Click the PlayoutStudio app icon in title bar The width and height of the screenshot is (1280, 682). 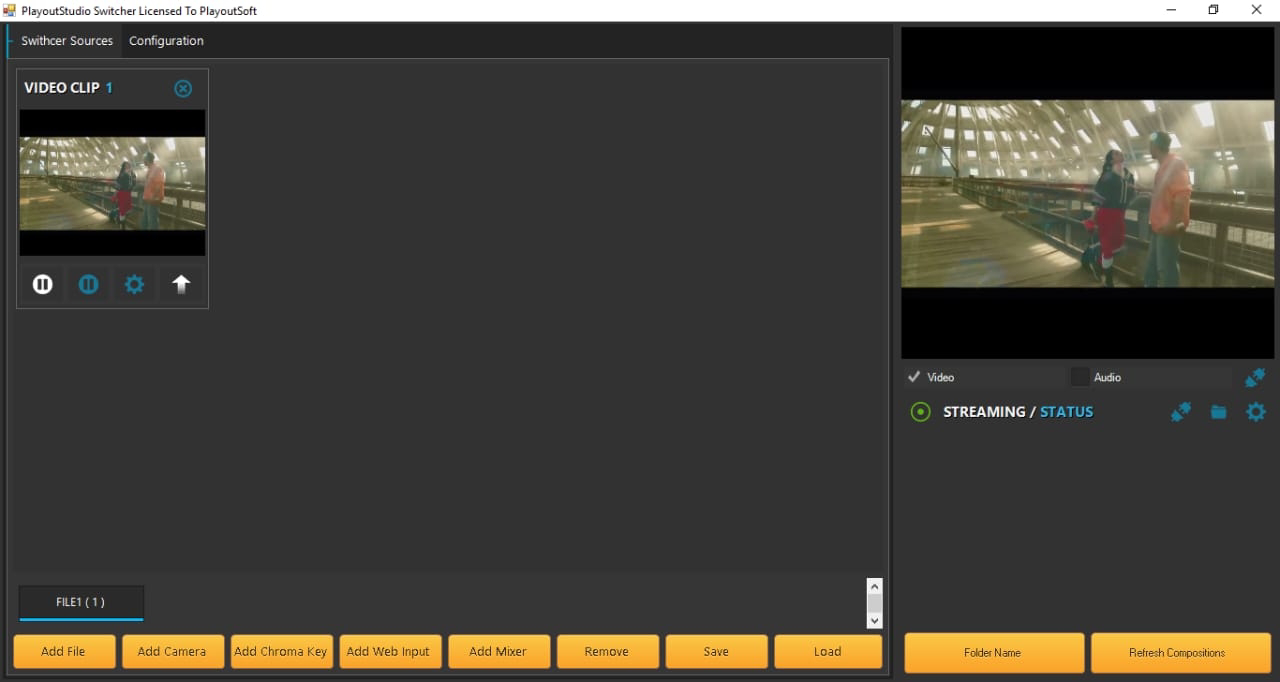point(10,10)
